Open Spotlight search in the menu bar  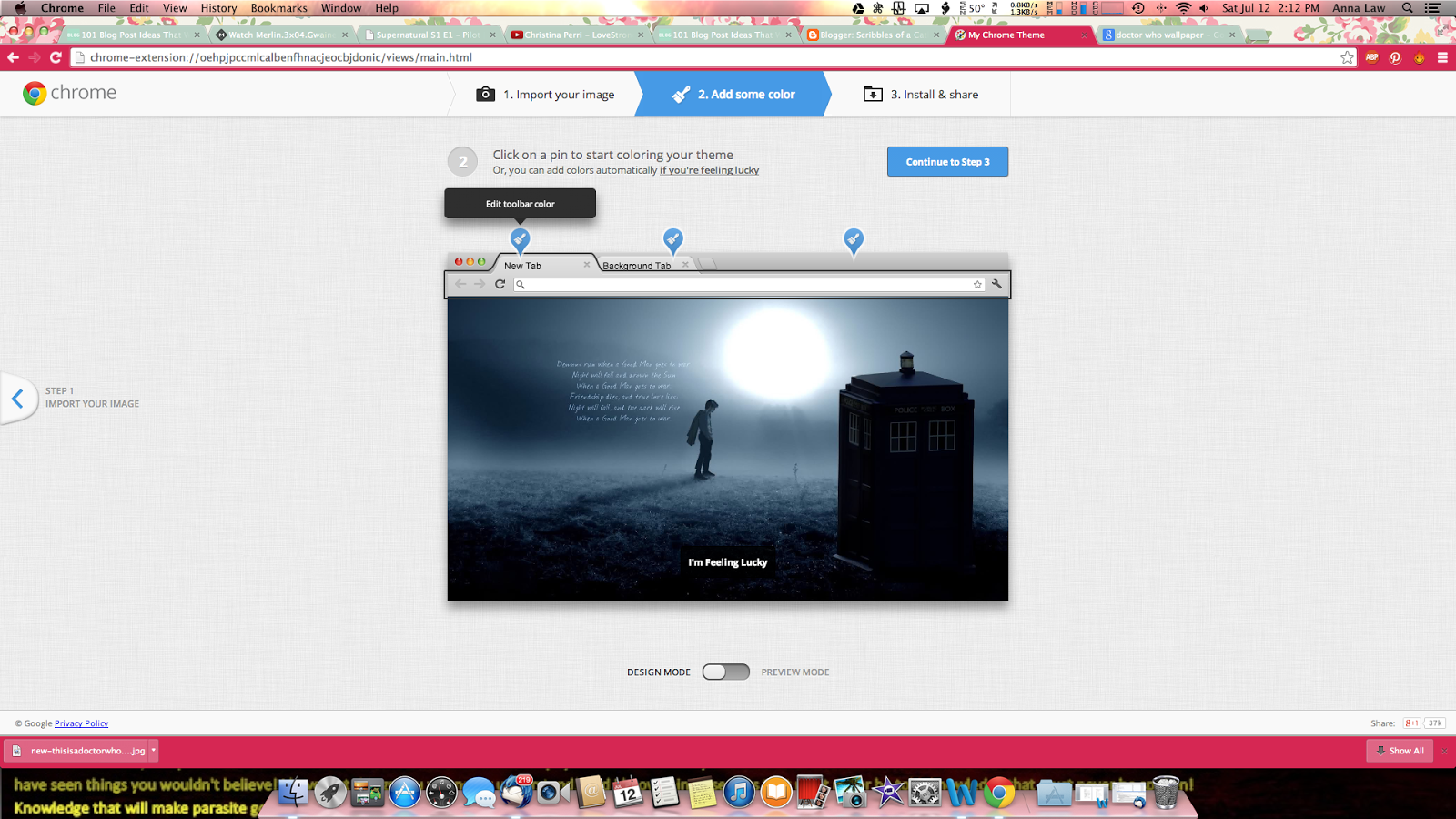(1407, 8)
